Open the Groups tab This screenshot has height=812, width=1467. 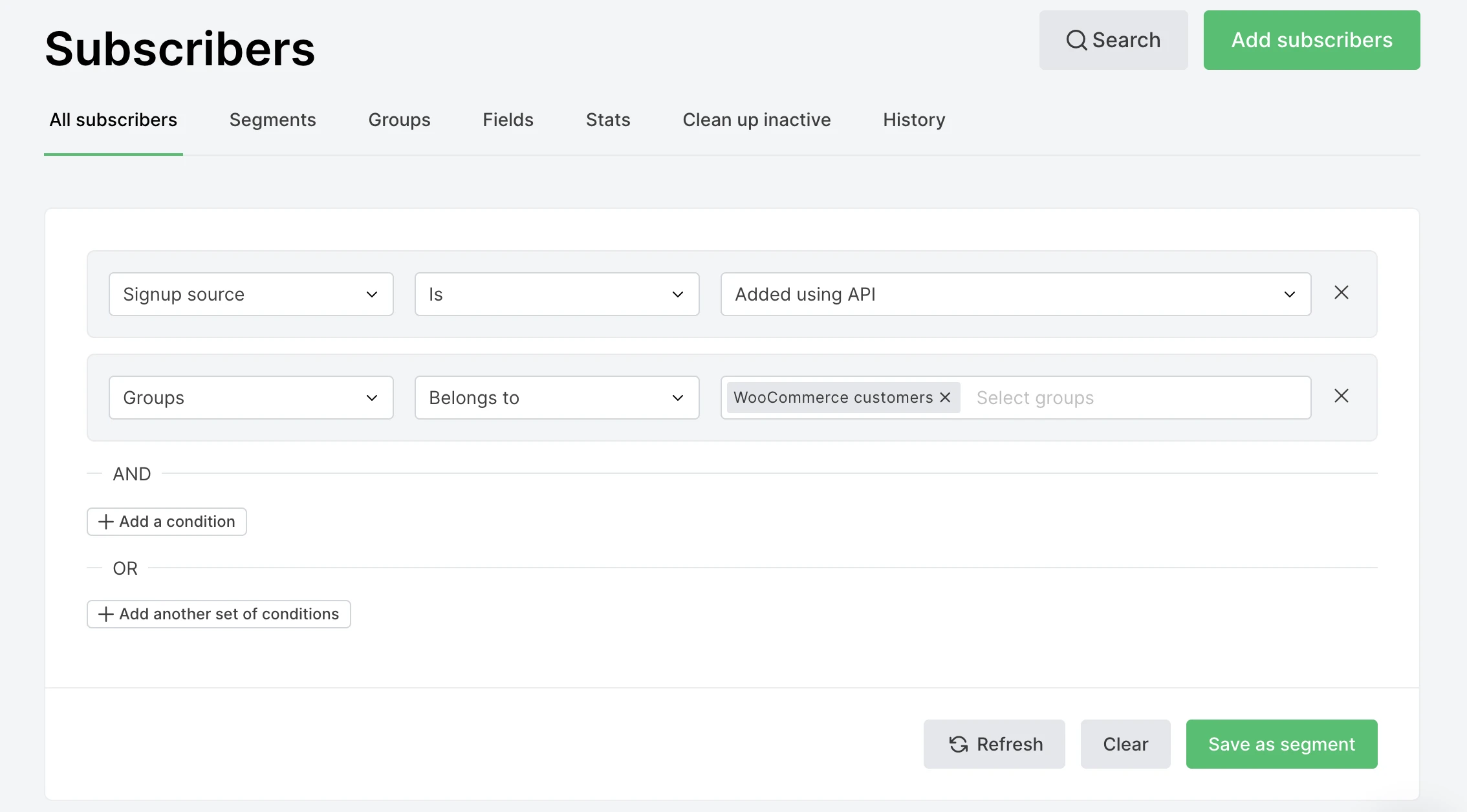399,120
